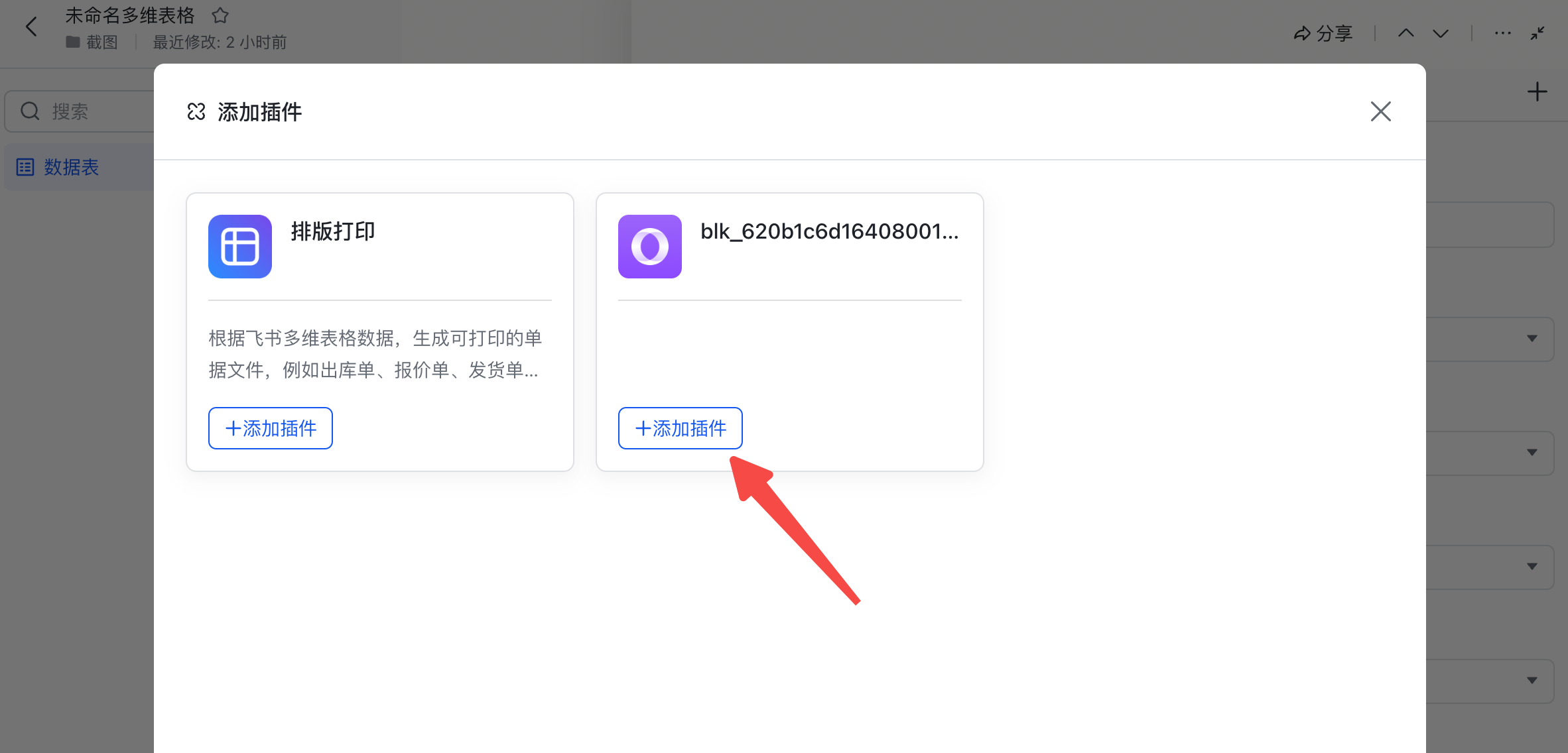Viewport: 1568px width, 753px height.
Task: Expand the second dropdown arrow on right
Action: click(1532, 453)
